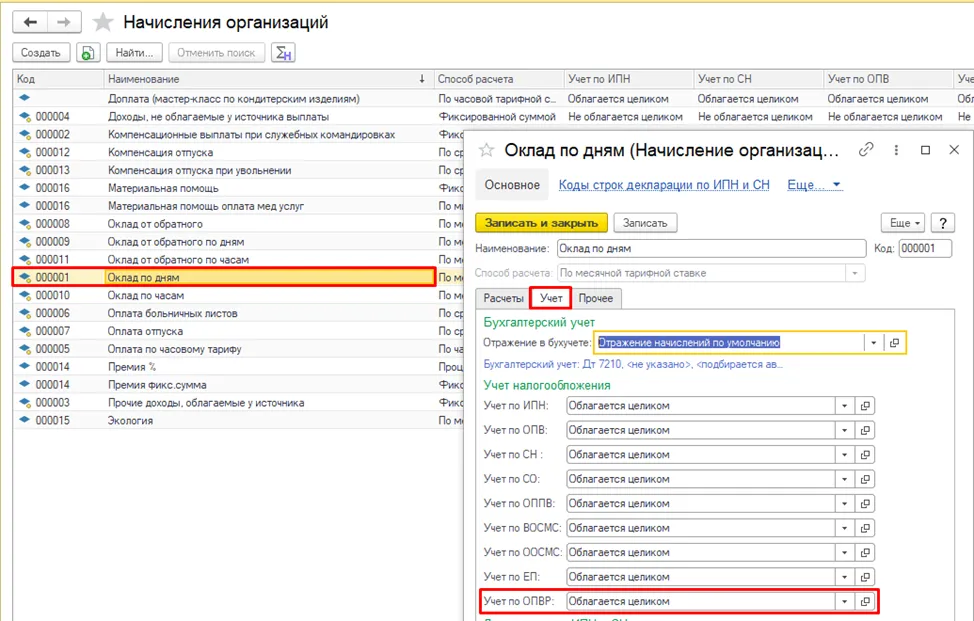
Task: Open the linked item for Учет по ОПВ
Action: tap(865, 430)
